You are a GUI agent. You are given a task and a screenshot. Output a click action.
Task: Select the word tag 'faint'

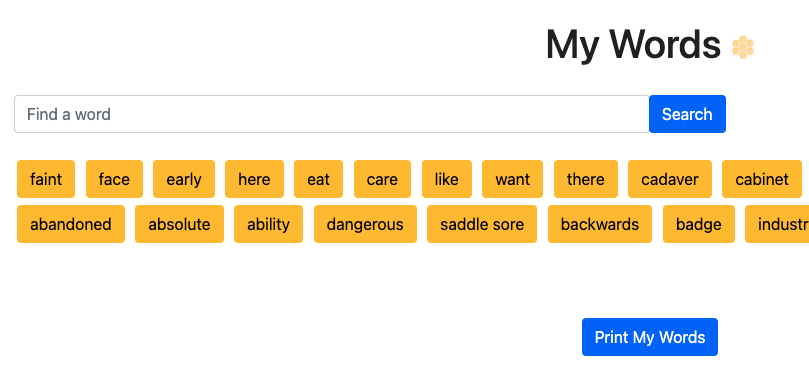pyautogui.click(x=46, y=179)
